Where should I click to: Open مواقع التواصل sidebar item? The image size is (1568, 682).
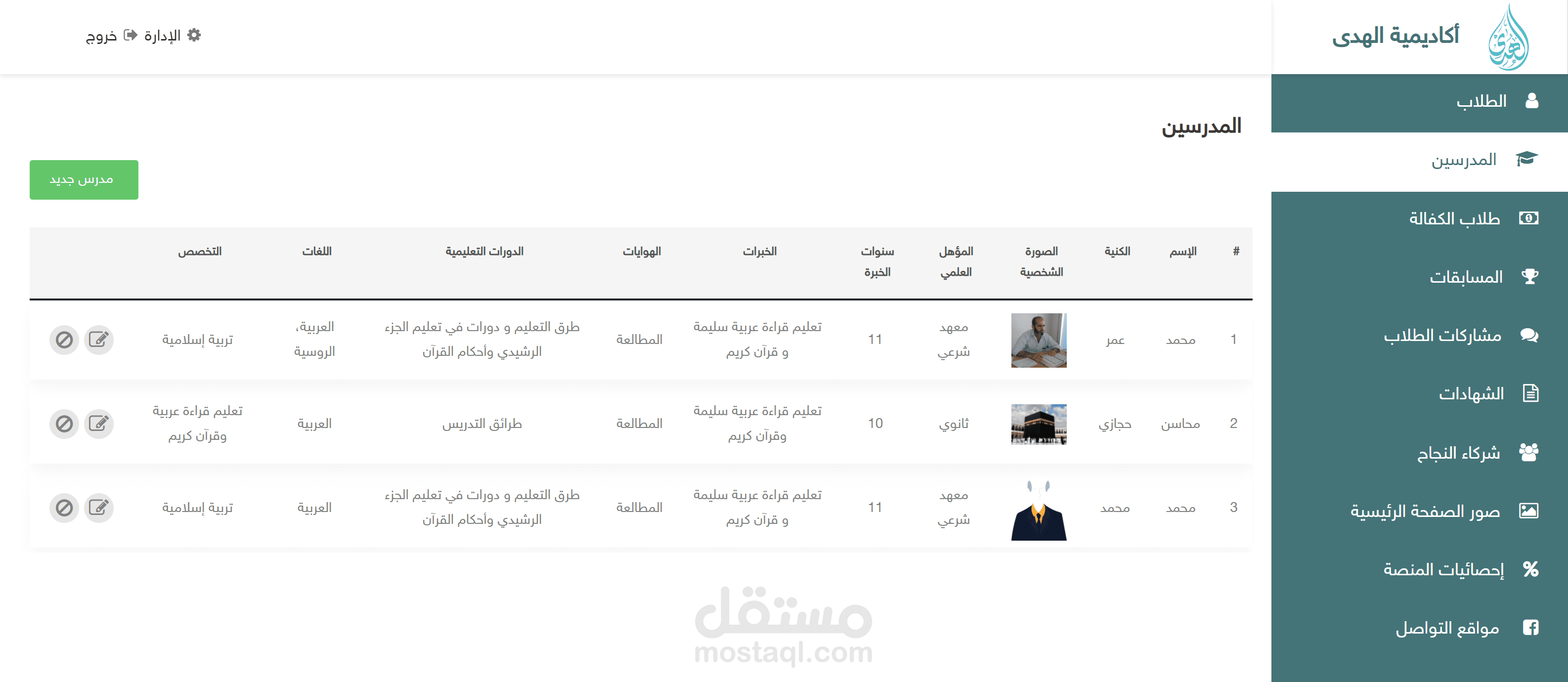tap(1447, 628)
